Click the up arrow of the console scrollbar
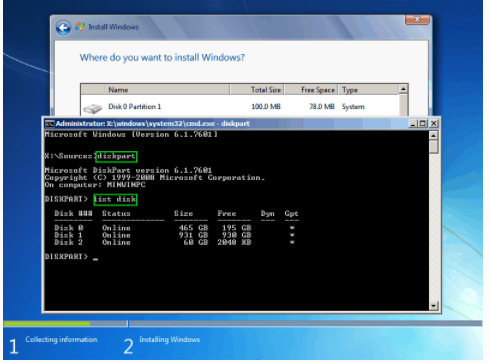Screen dimensions: 489x363 [433, 135]
